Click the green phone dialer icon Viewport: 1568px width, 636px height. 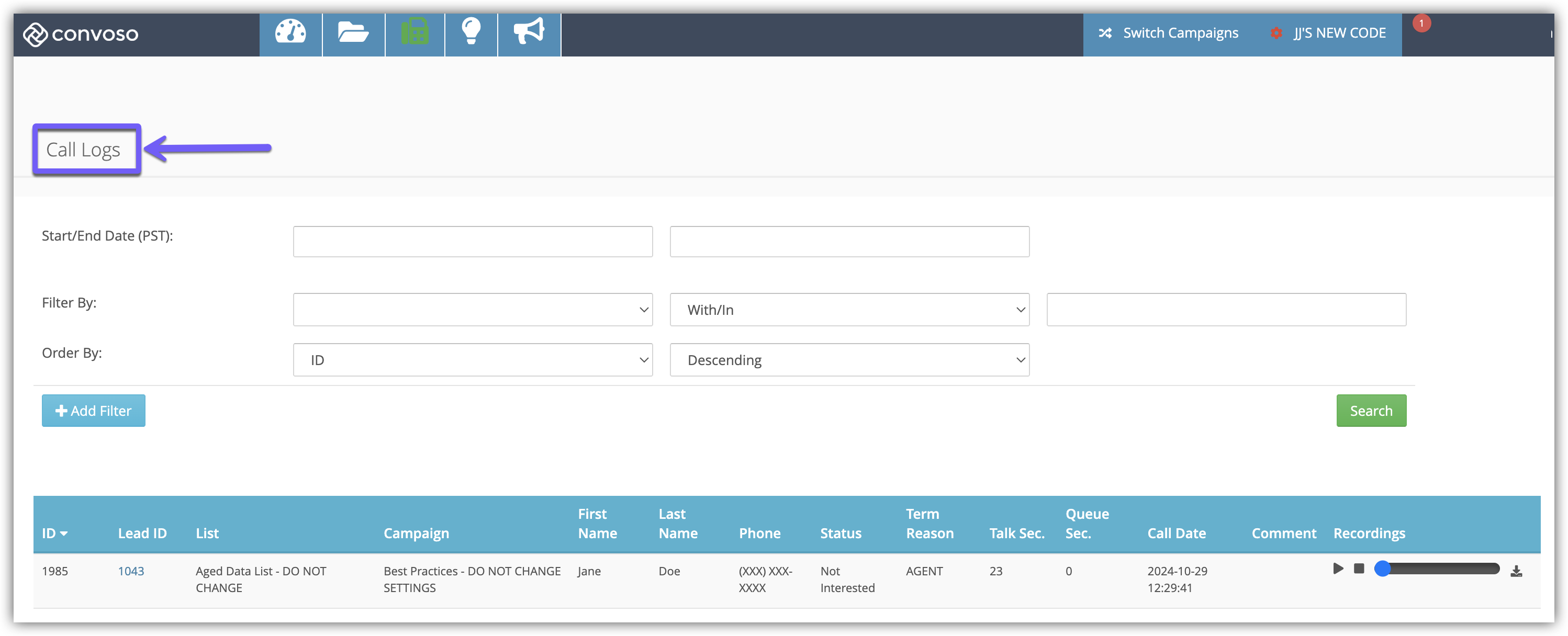pyautogui.click(x=415, y=33)
